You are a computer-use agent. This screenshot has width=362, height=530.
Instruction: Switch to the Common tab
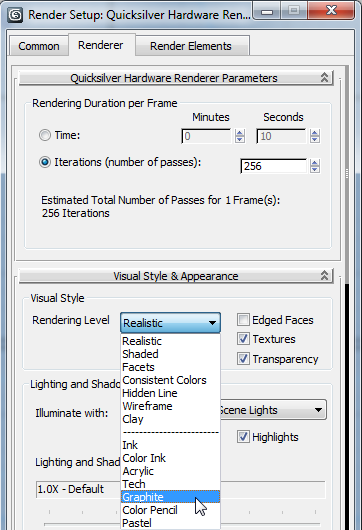pos(39,46)
